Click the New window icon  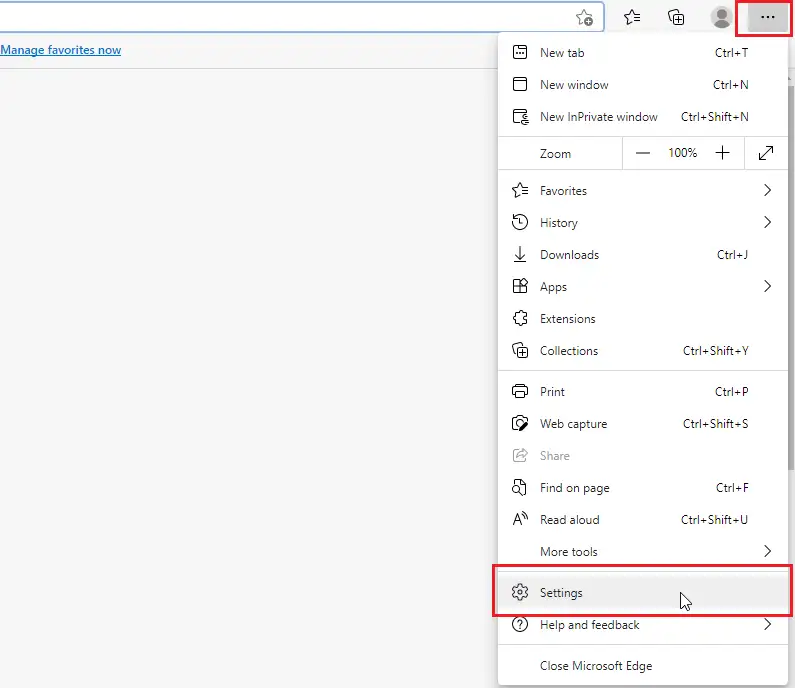520,84
